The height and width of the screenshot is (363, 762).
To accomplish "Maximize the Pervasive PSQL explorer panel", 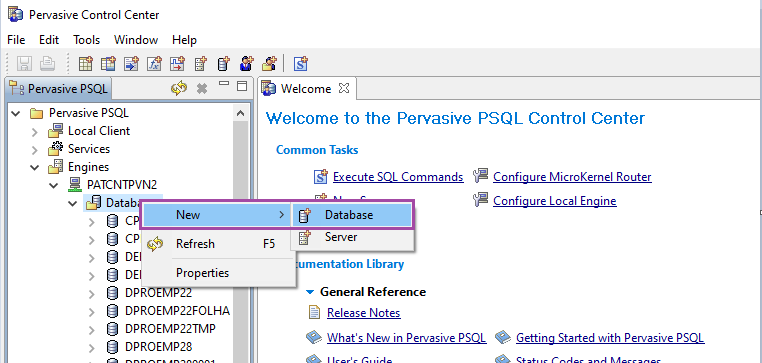I will 242,86.
